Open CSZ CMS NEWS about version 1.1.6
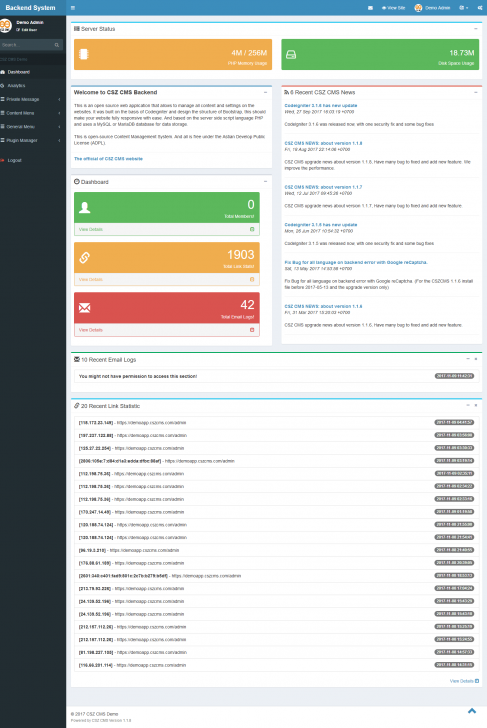 point(323,306)
